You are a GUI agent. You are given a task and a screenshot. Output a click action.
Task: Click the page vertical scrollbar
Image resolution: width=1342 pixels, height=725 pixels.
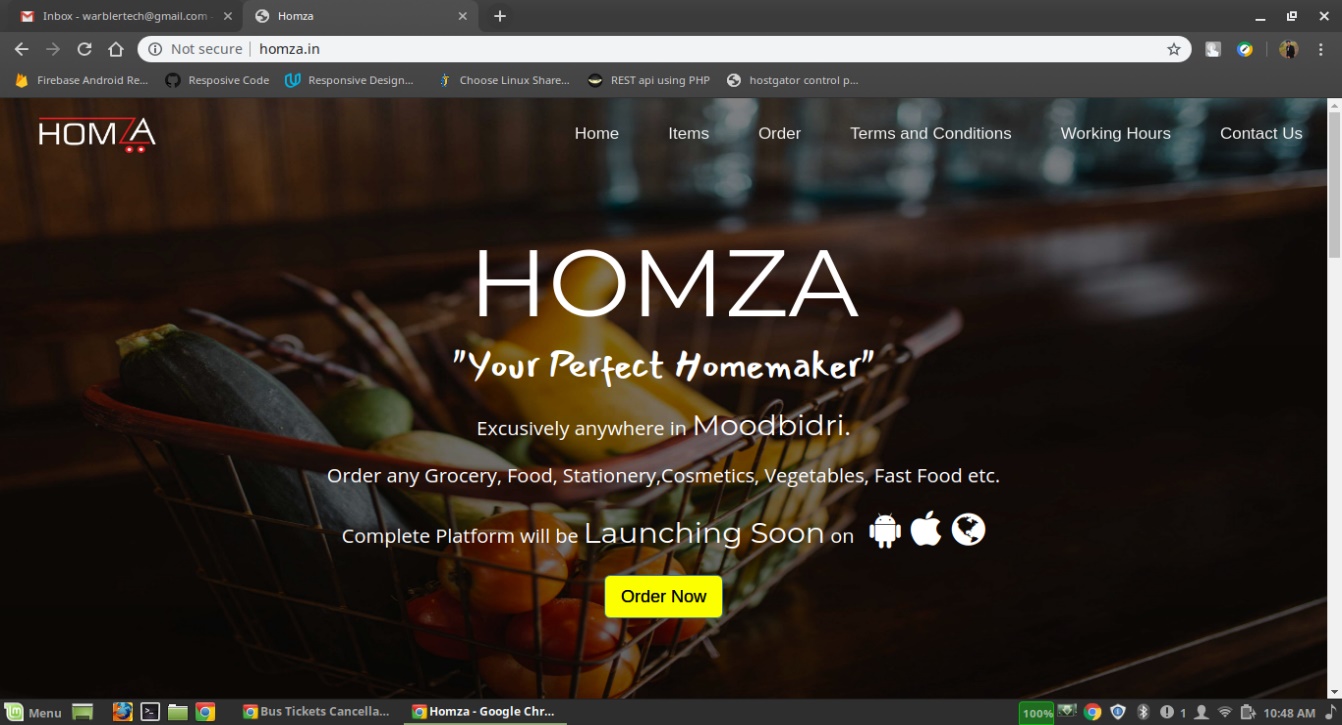tap(1334, 398)
